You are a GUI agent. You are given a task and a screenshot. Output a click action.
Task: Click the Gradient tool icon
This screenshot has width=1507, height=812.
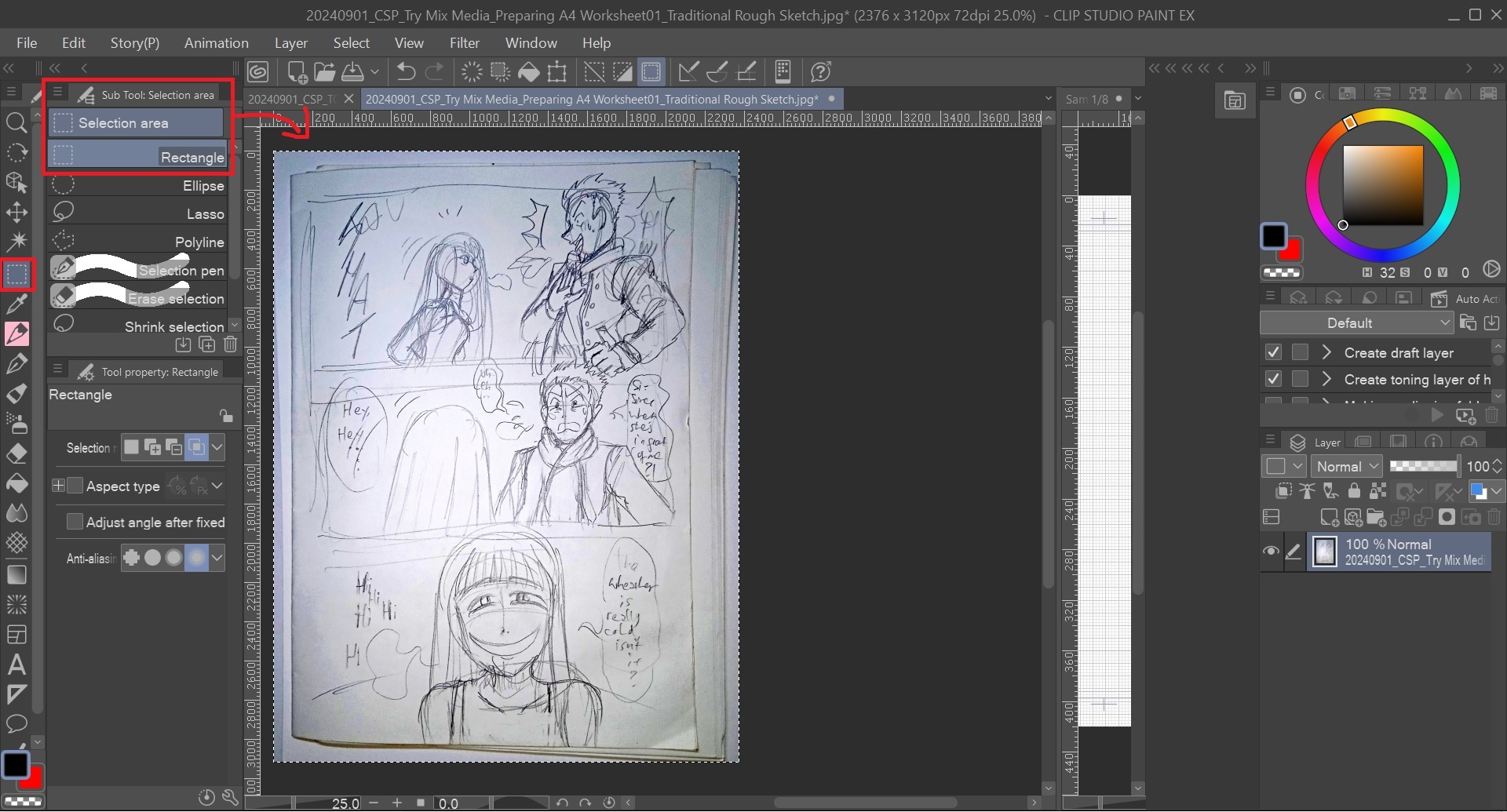(16, 574)
